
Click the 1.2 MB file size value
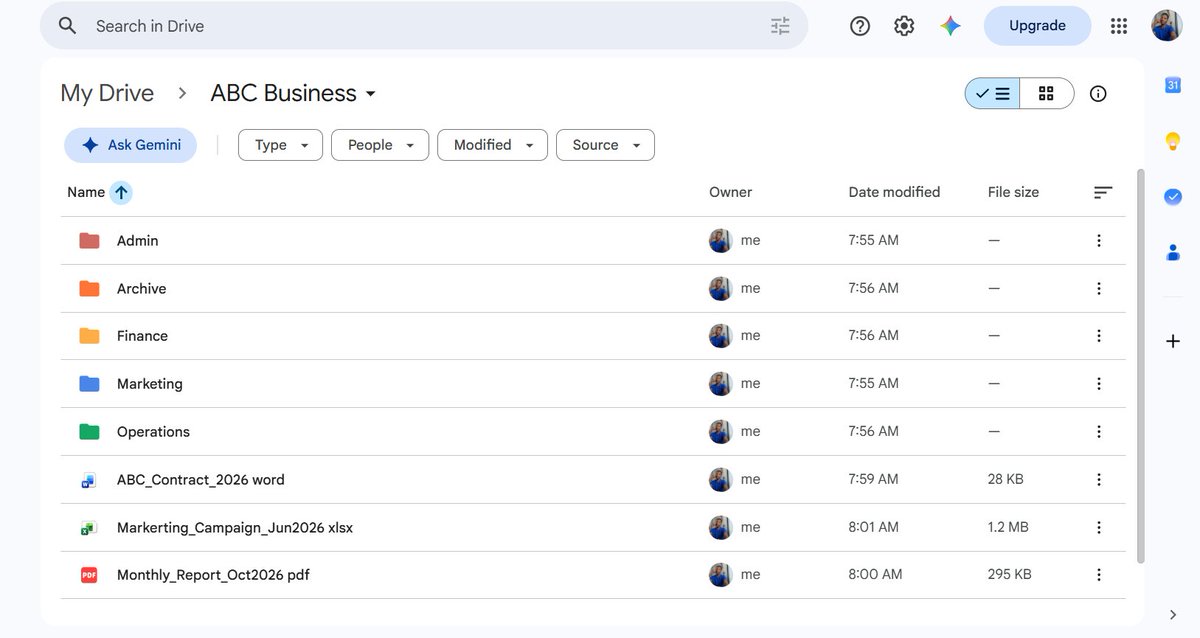click(x=1008, y=527)
